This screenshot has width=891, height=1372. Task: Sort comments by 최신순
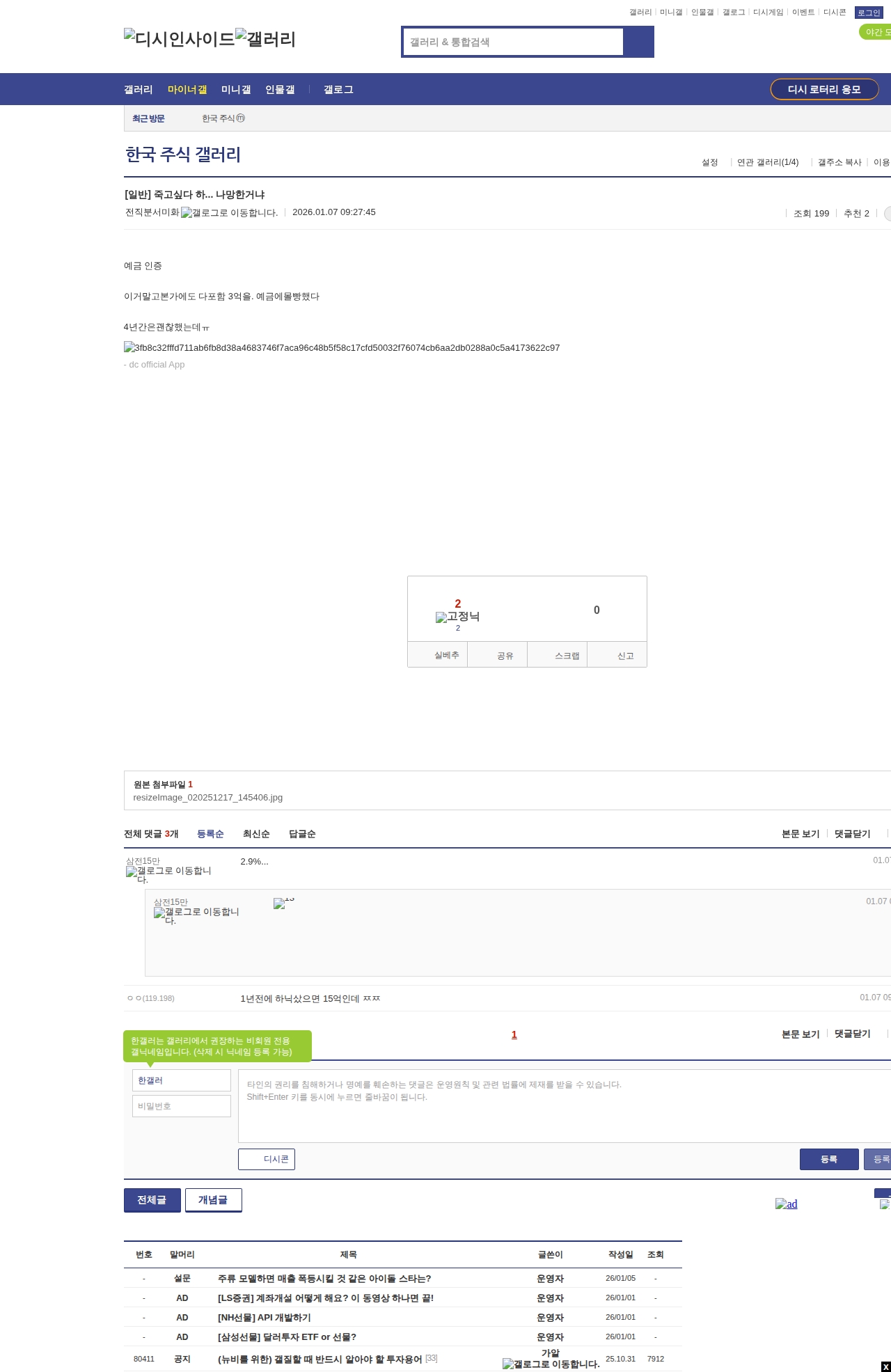click(256, 833)
